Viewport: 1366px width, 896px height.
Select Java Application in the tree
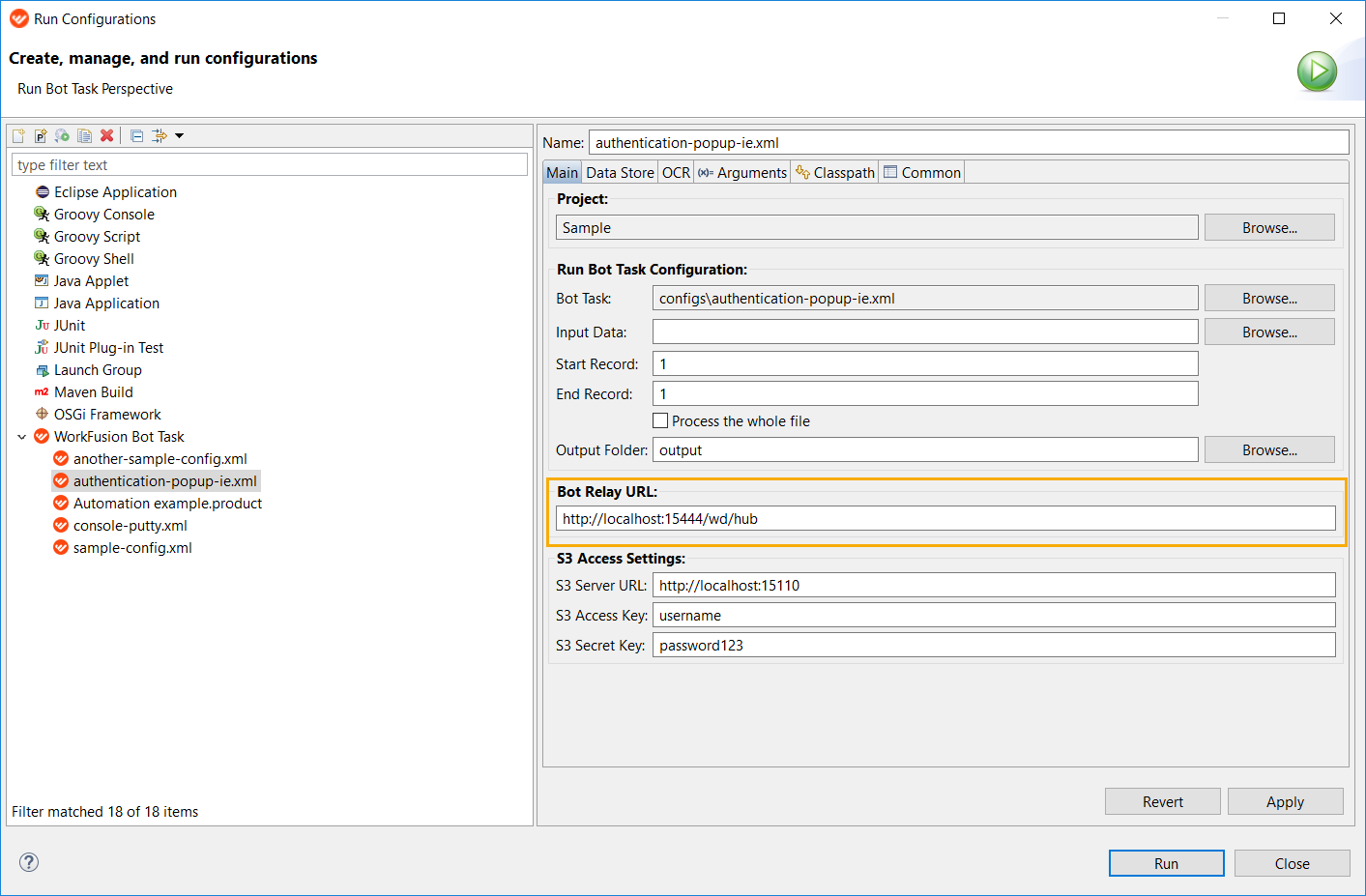pyautogui.click(x=106, y=303)
